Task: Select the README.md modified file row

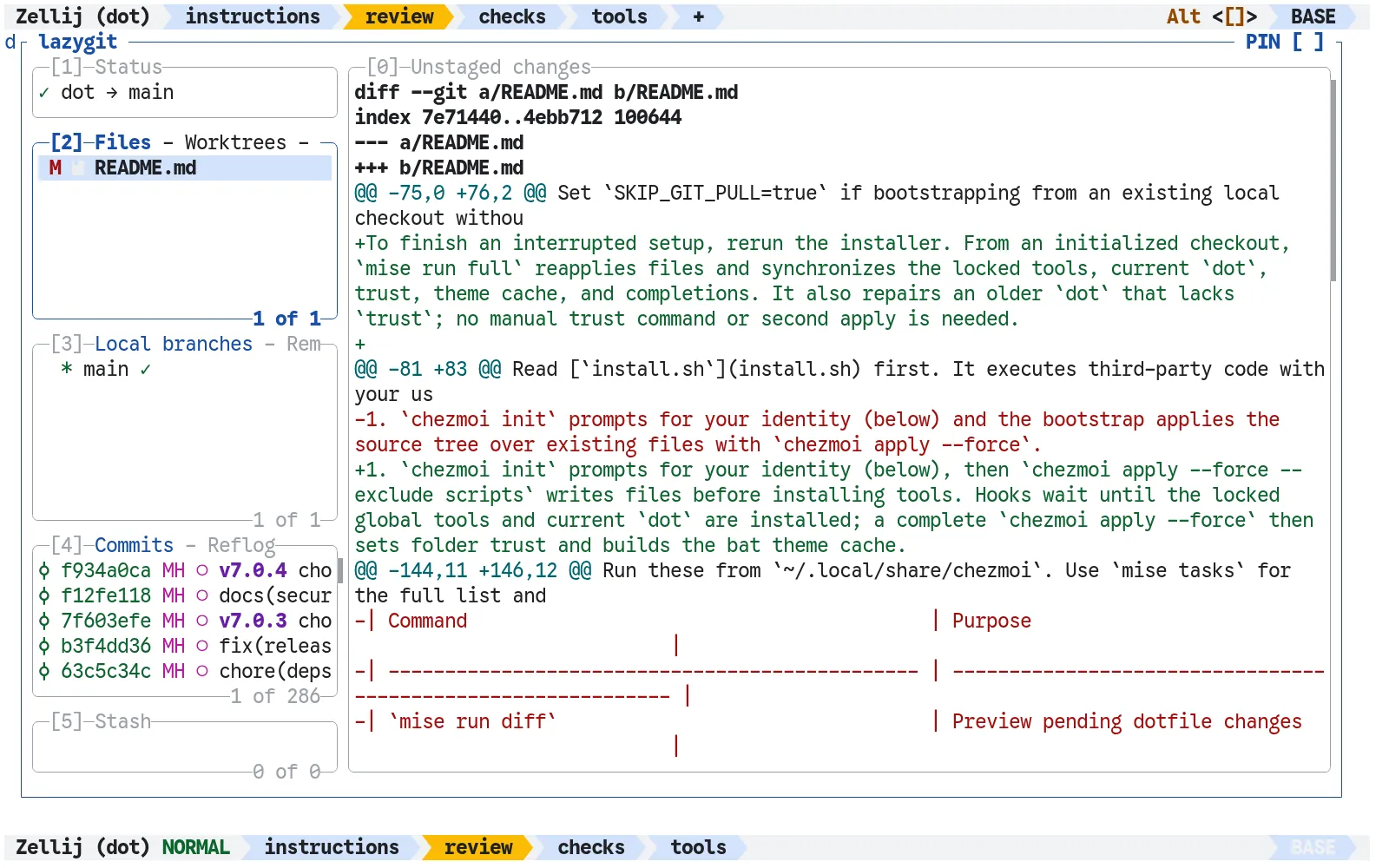Action: click(x=185, y=168)
